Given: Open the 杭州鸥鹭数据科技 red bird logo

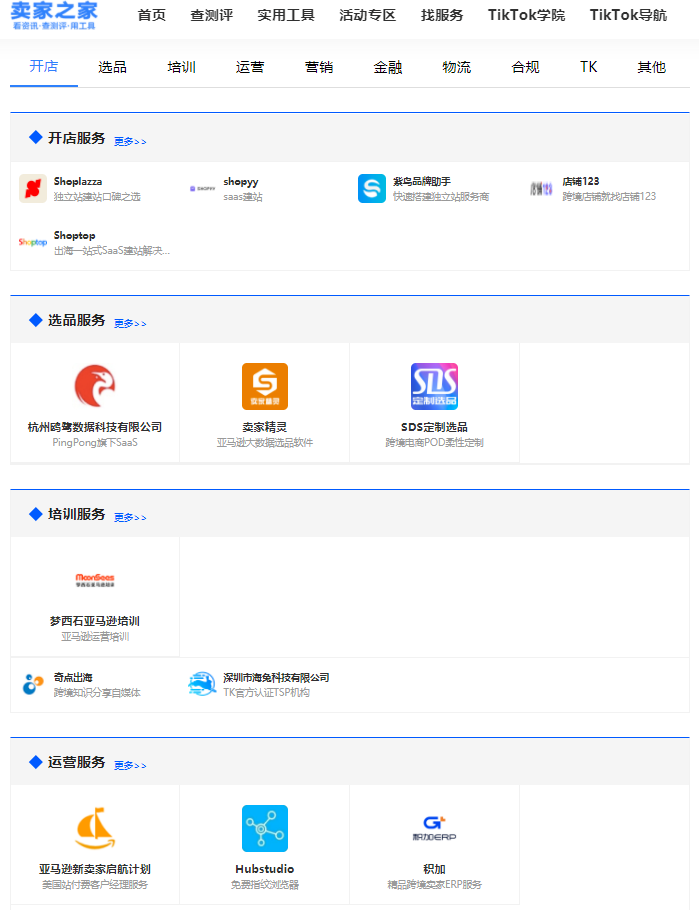Looking at the screenshot, I should (95, 386).
